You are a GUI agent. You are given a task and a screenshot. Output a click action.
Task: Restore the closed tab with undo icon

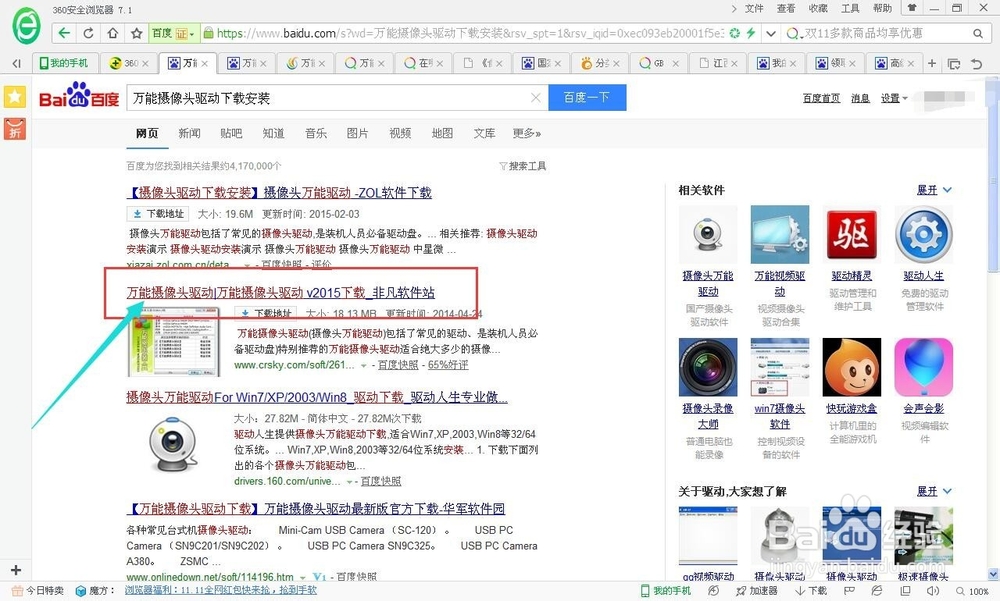tap(976, 63)
